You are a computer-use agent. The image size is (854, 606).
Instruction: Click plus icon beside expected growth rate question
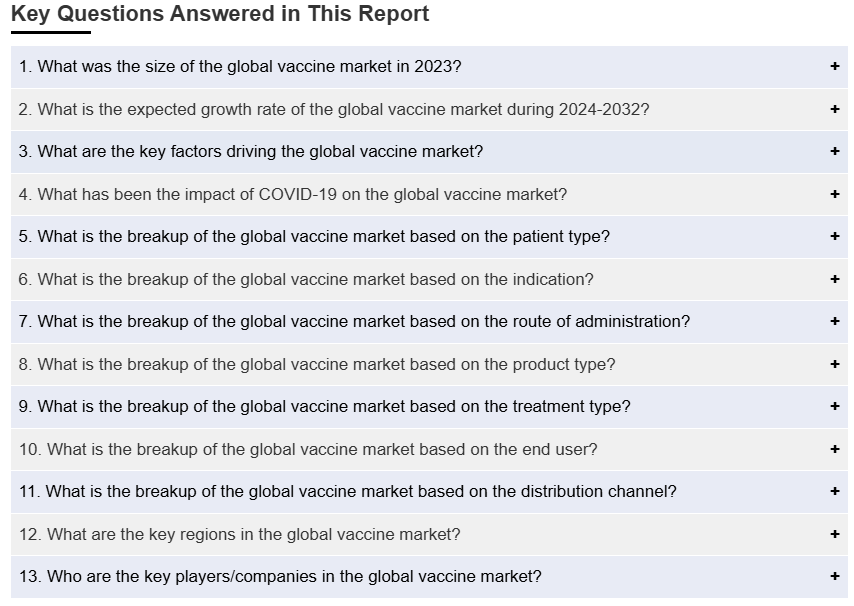835,109
